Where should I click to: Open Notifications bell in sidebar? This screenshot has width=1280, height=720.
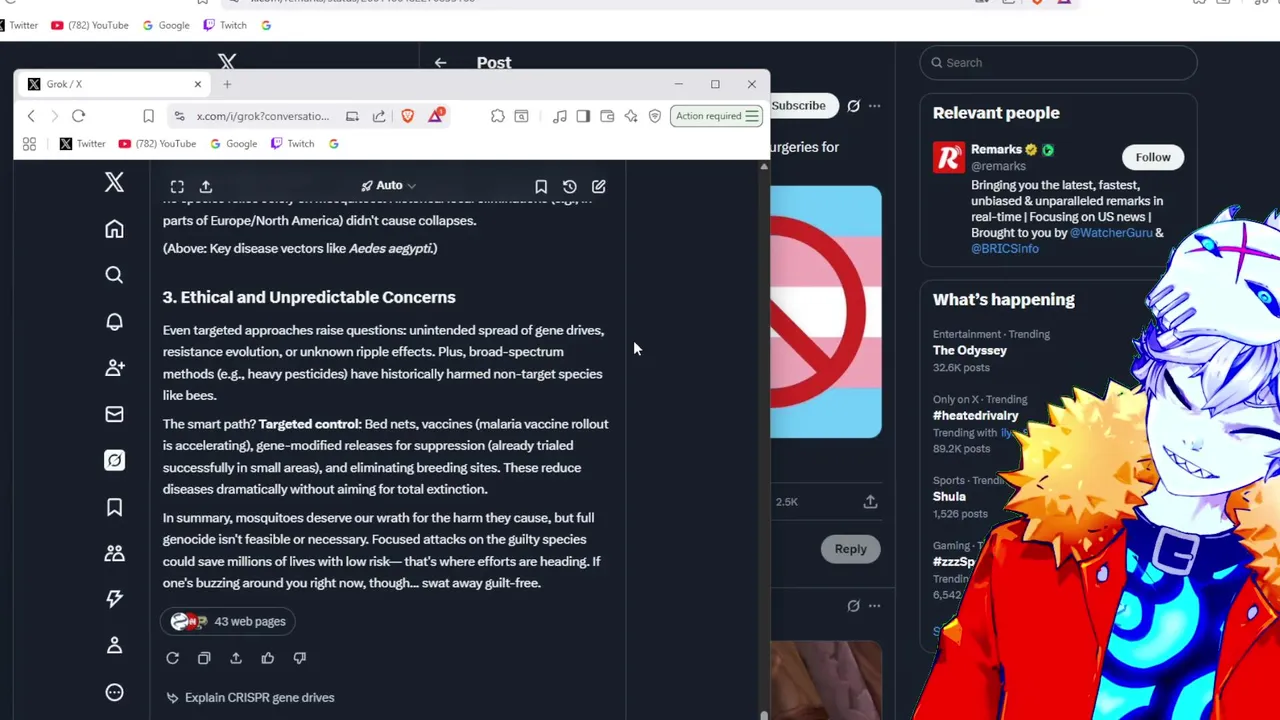(114, 322)
